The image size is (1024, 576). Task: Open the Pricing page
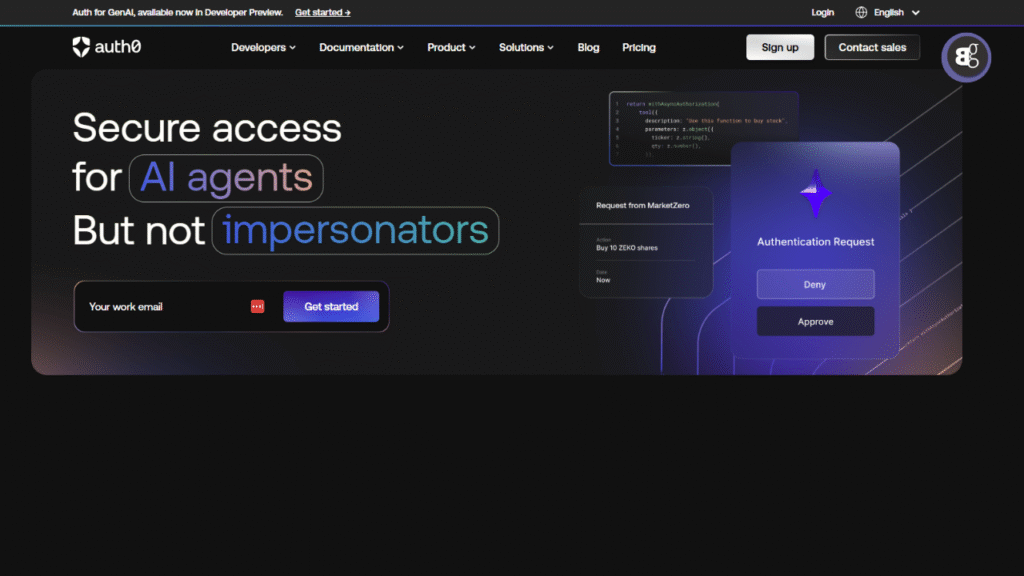pos(639,47)
